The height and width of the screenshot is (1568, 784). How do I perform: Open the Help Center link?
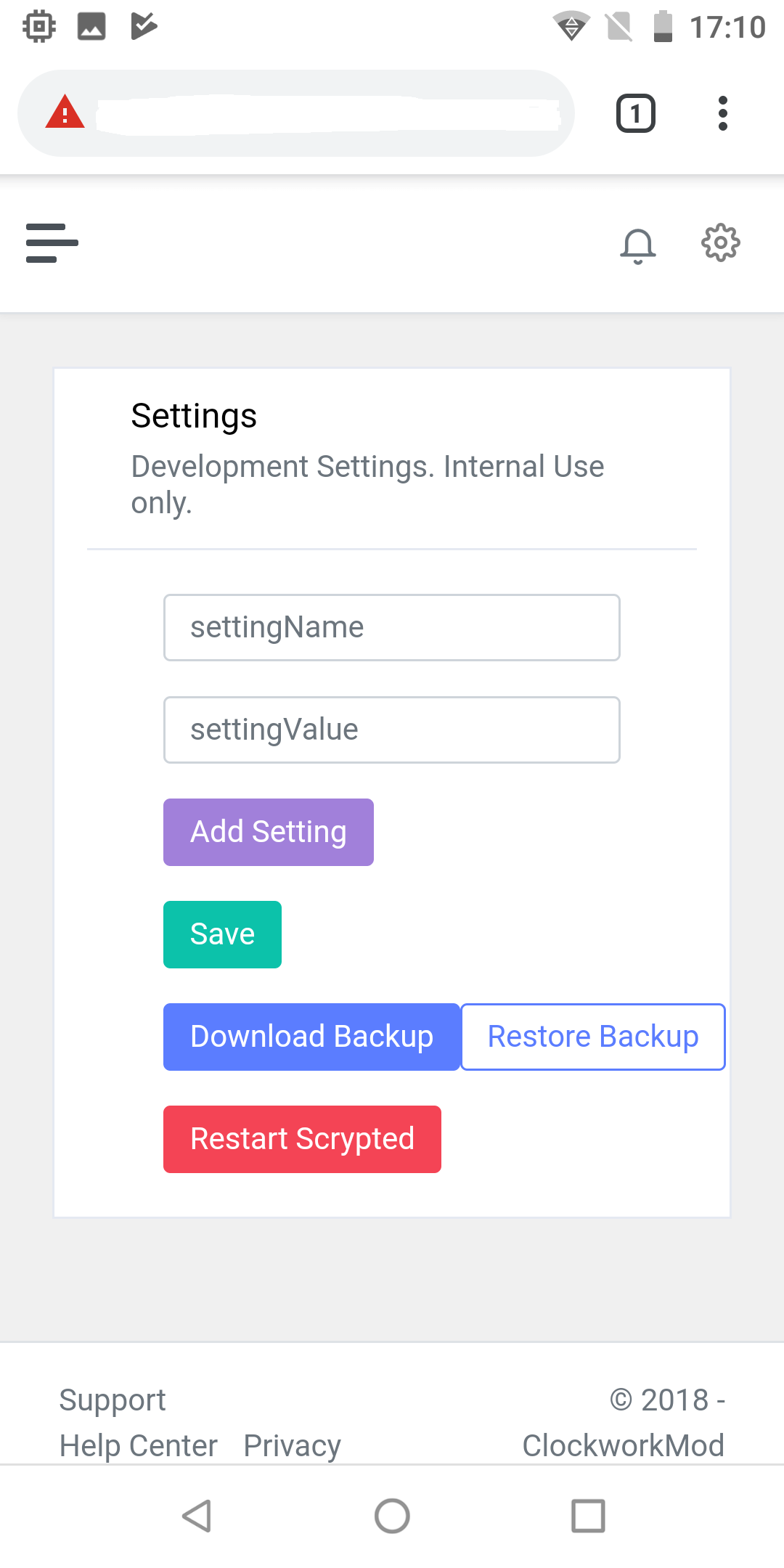(139, 1445)
